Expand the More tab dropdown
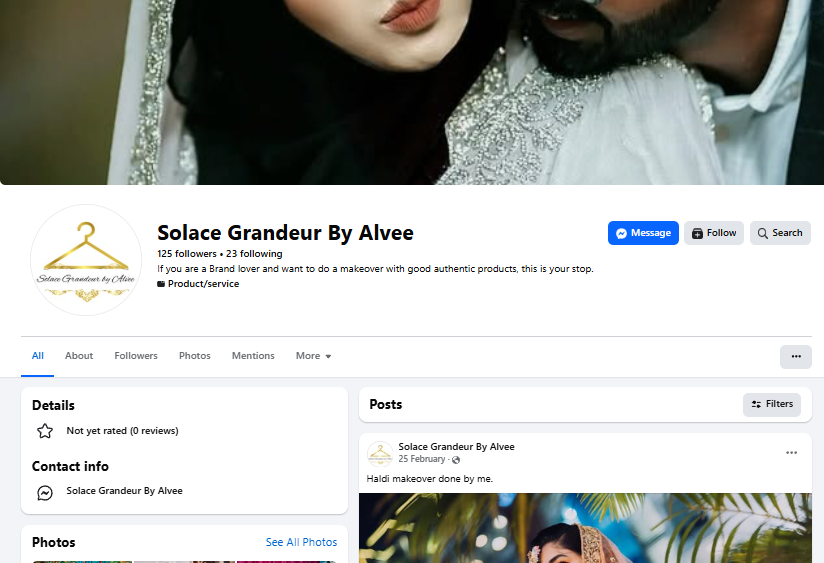This screenshot has width=824, height=563. 313,356
